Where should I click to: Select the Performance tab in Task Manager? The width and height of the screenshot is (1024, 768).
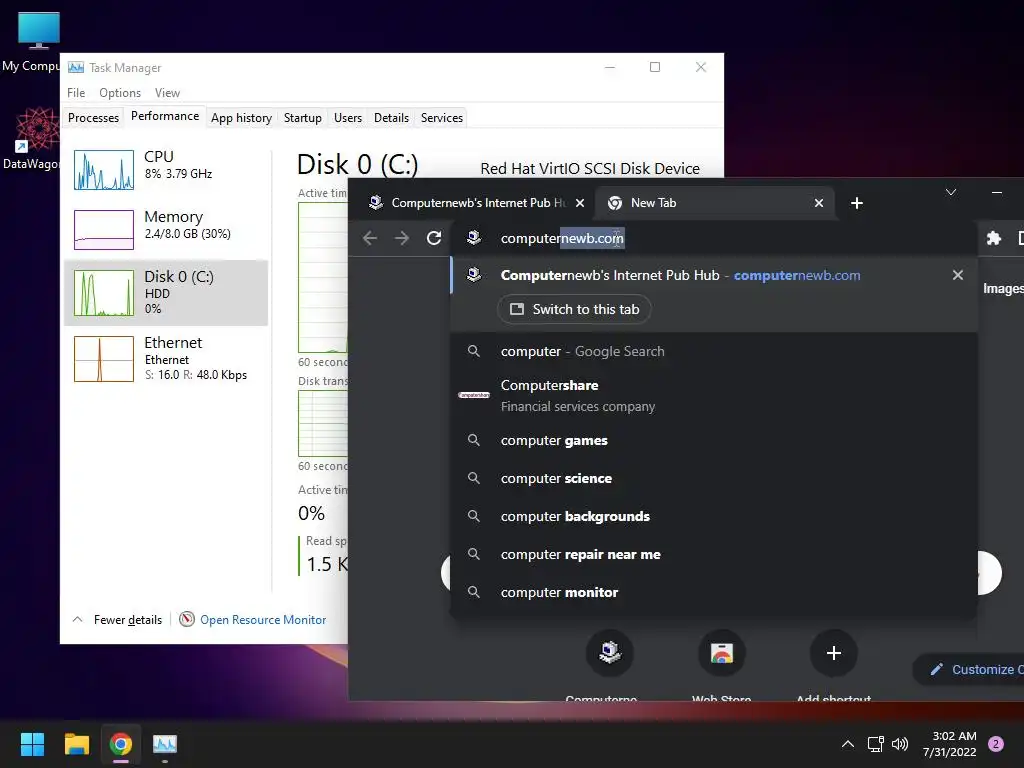[x=165, y=116]
